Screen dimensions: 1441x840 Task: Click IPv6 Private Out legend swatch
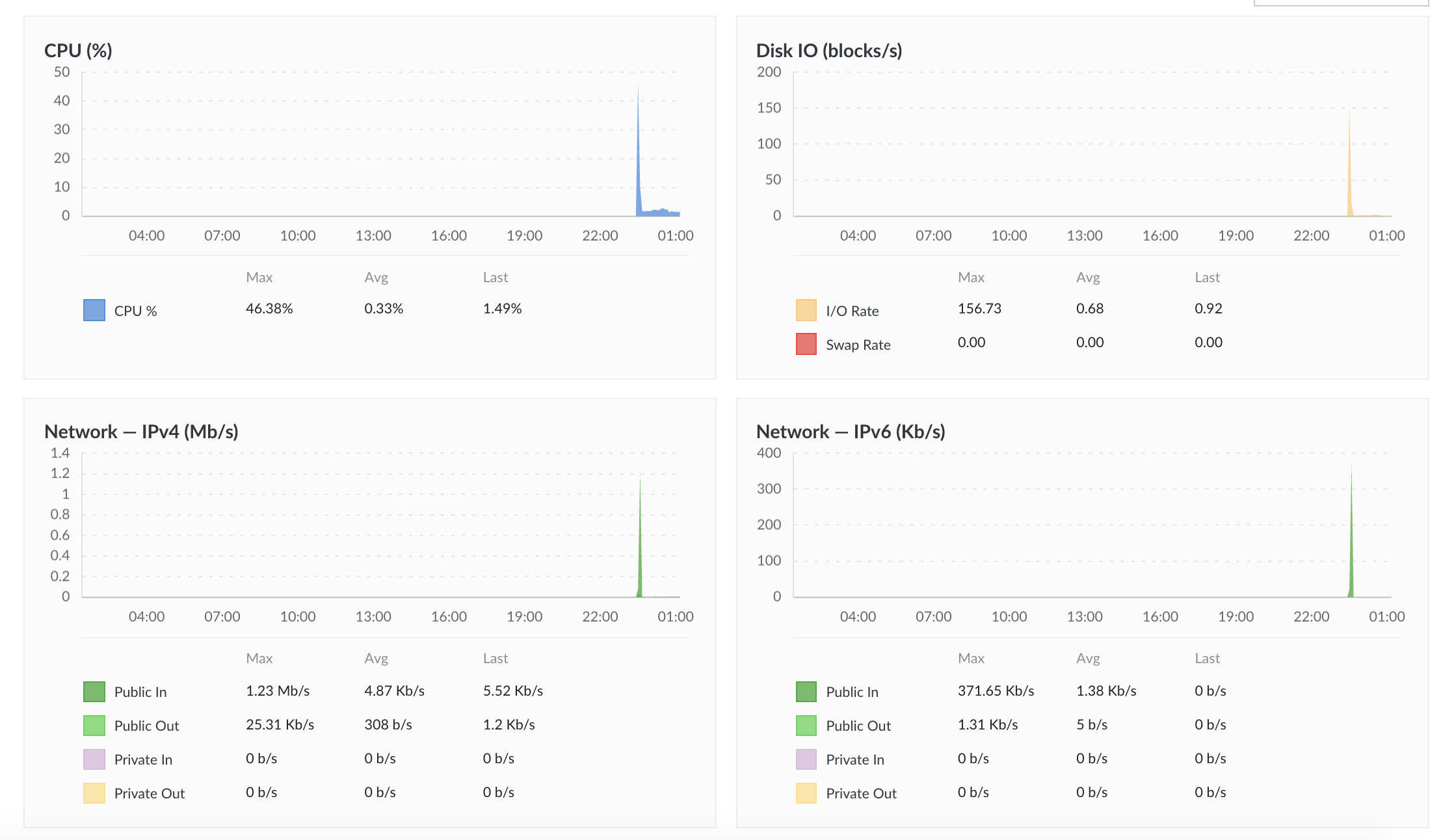point(806,793)
